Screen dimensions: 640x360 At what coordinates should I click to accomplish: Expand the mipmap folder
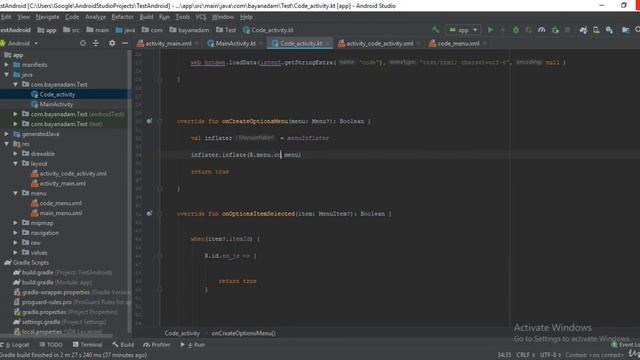[x=16, y=223]
